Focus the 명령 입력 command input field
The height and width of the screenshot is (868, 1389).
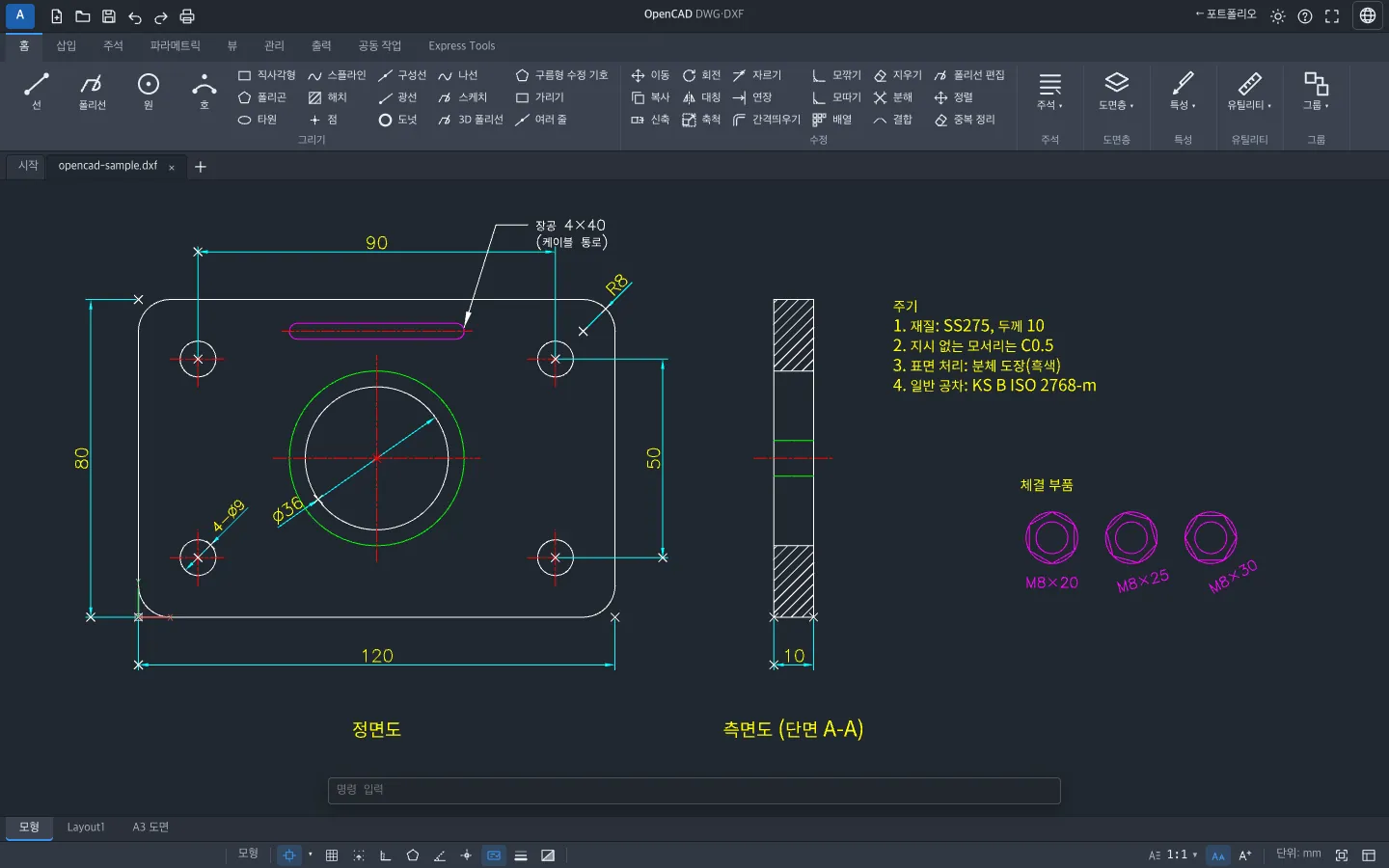(x=694, y=790)
